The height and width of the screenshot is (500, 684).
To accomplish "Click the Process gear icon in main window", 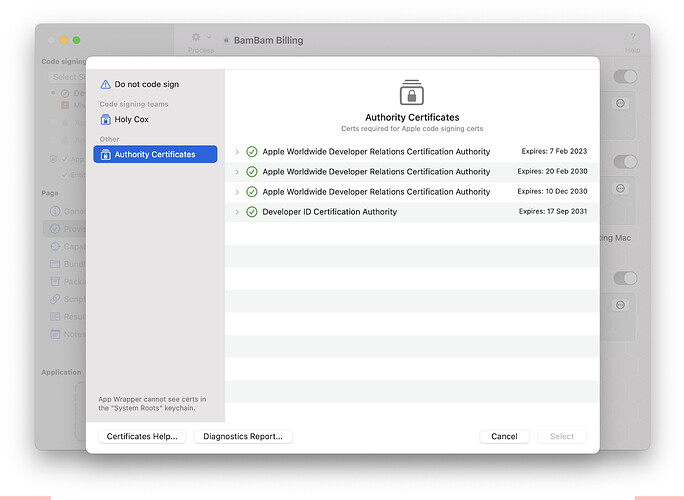I will [196, 37].
